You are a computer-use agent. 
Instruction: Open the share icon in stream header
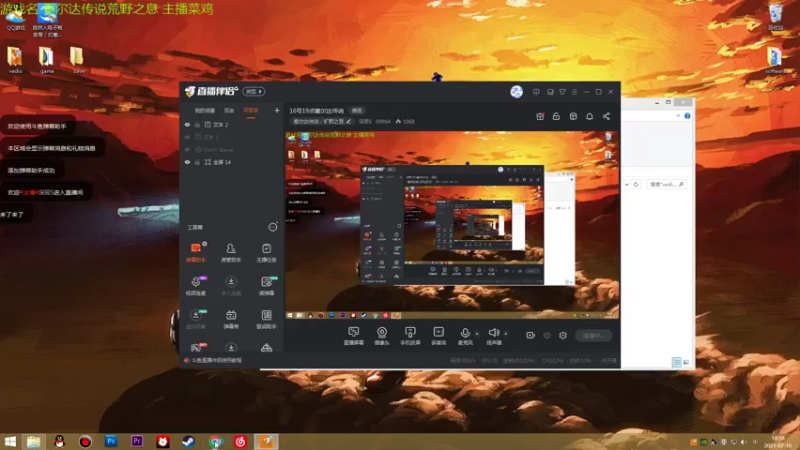pyautogui.click(x=606, y=116)
